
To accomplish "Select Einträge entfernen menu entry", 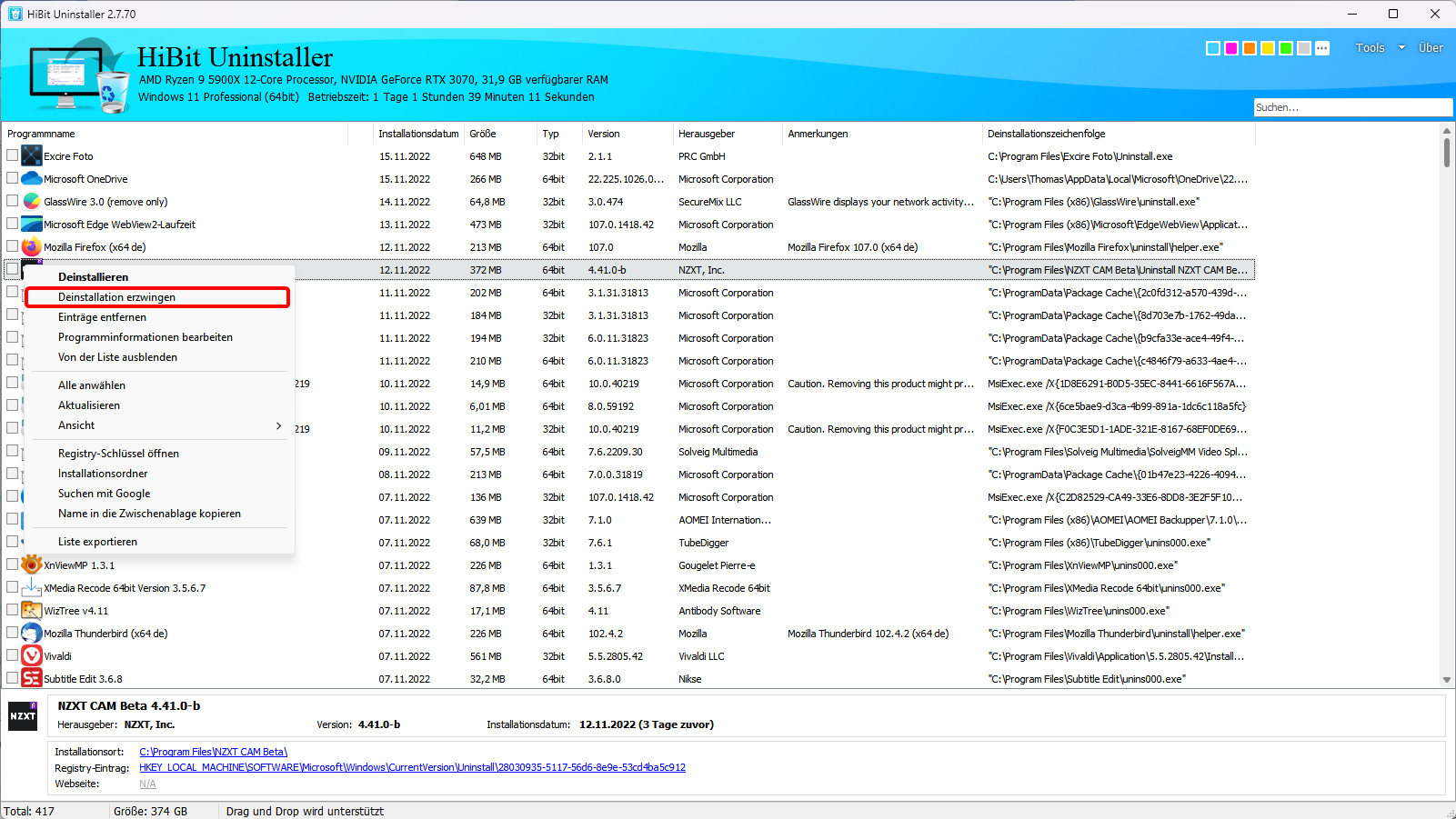I will 158,317.
